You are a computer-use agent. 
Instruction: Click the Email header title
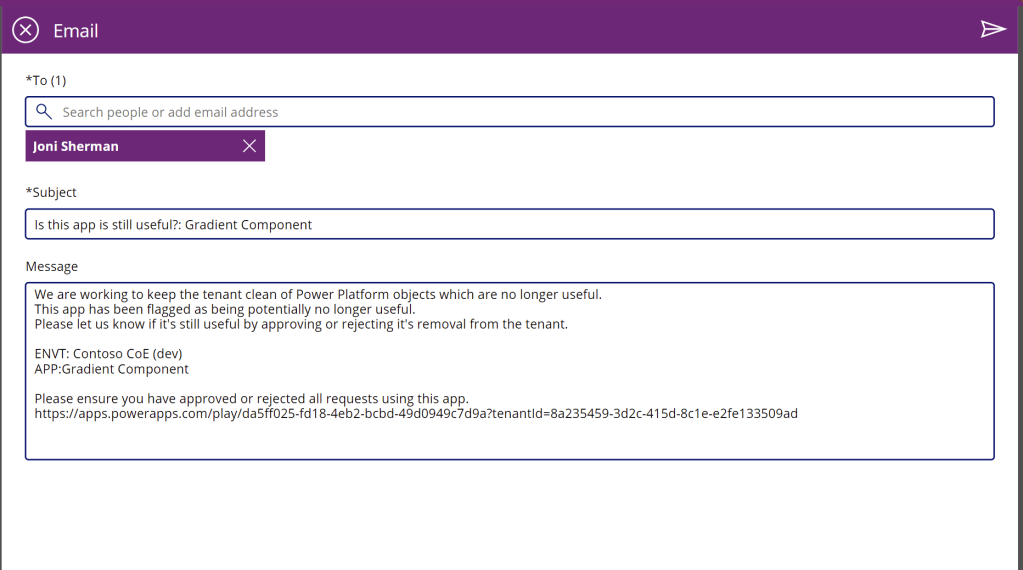pyautogui.click(x=76, y=31)
